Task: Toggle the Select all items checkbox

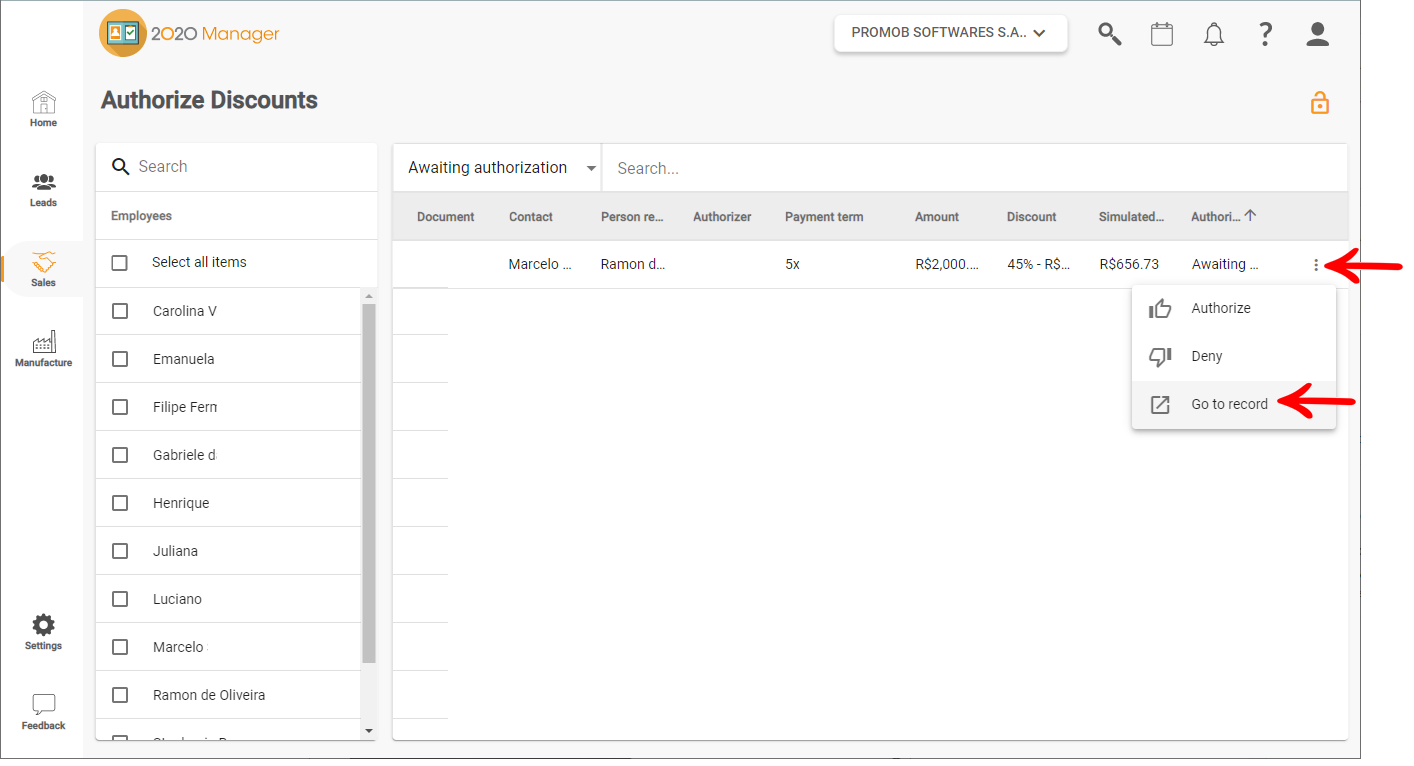Action: (120, 263)
